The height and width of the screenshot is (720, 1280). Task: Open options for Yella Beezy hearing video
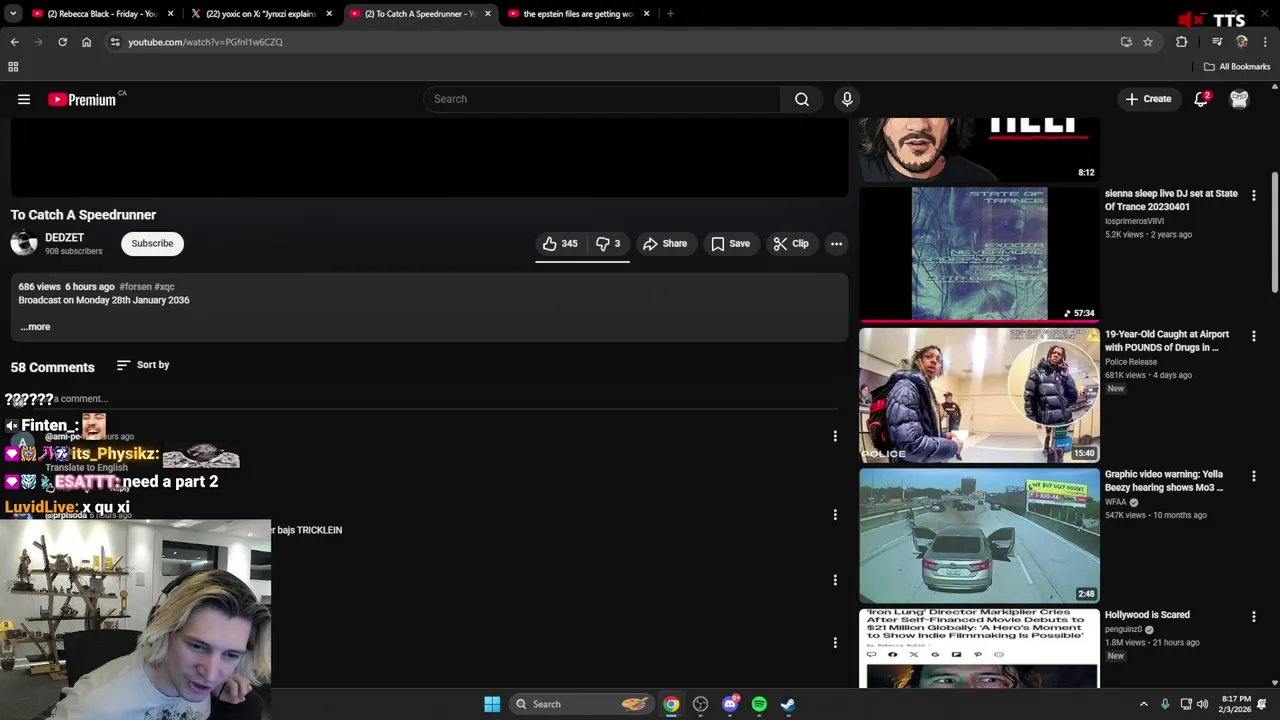[x=1253, y=477]
